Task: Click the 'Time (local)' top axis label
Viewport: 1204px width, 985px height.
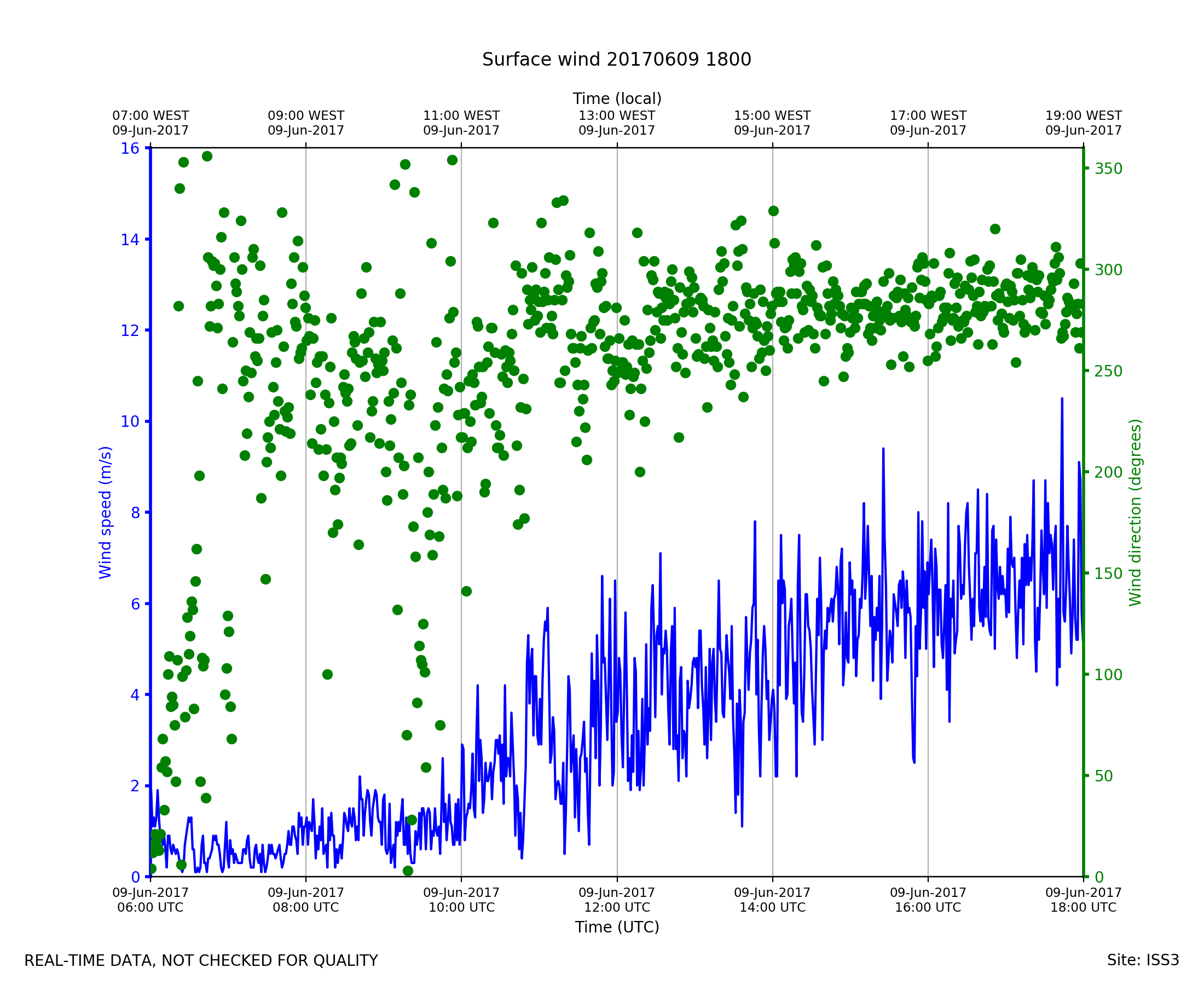Action: pyautogui.click(x=617, y=99)
